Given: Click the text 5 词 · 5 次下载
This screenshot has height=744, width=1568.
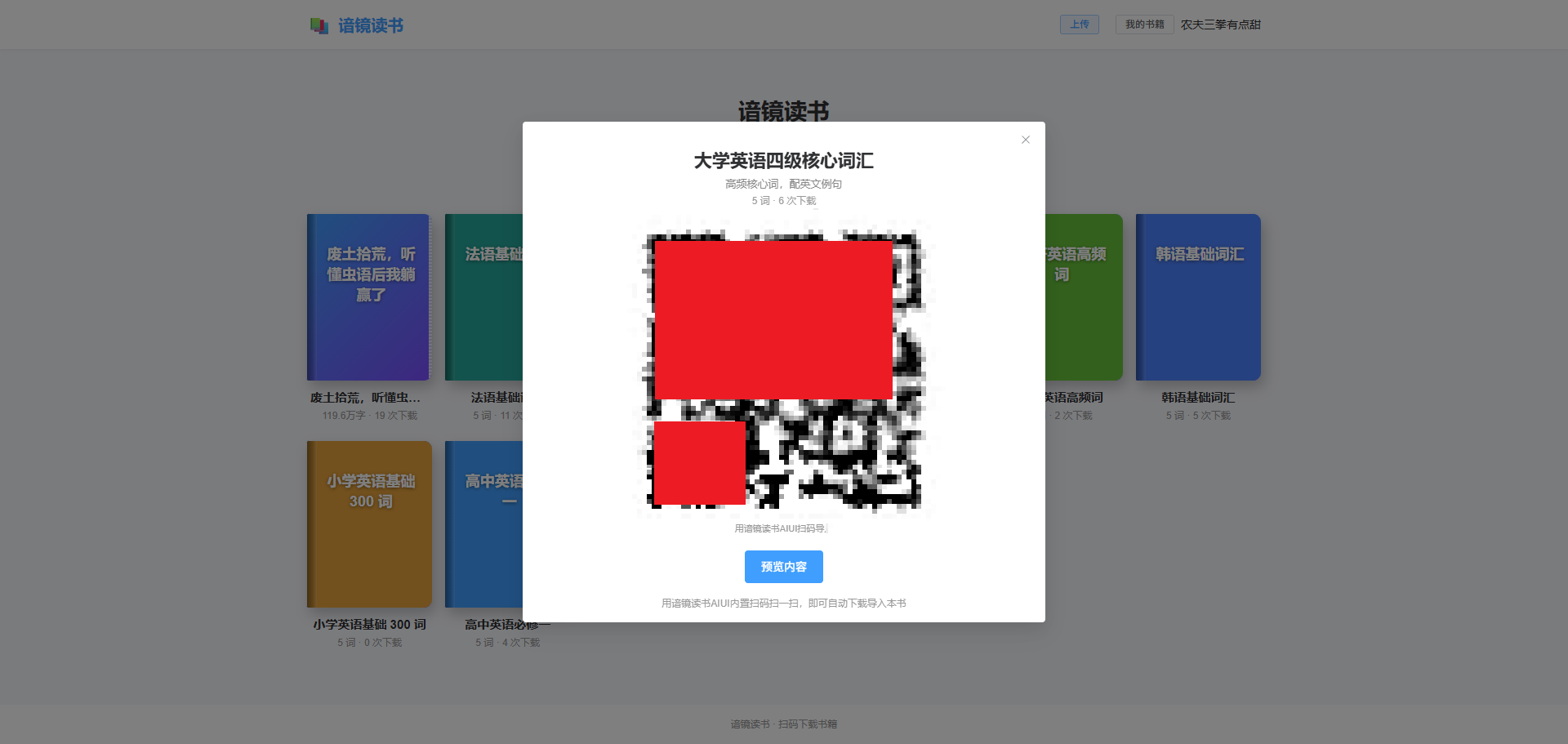Looking at the screenshot, I should coord(1198,416).
